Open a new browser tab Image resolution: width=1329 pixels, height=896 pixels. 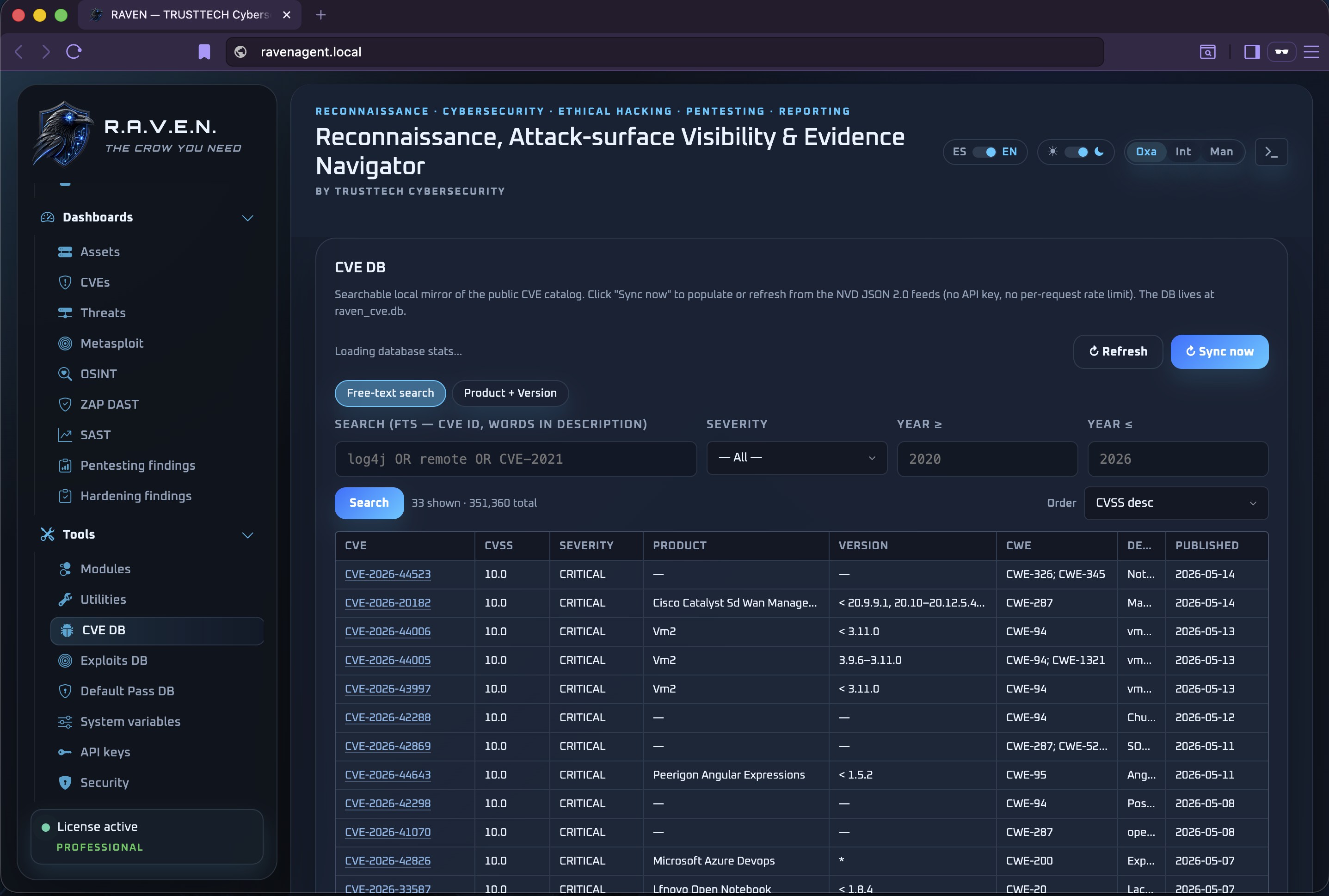320,15
